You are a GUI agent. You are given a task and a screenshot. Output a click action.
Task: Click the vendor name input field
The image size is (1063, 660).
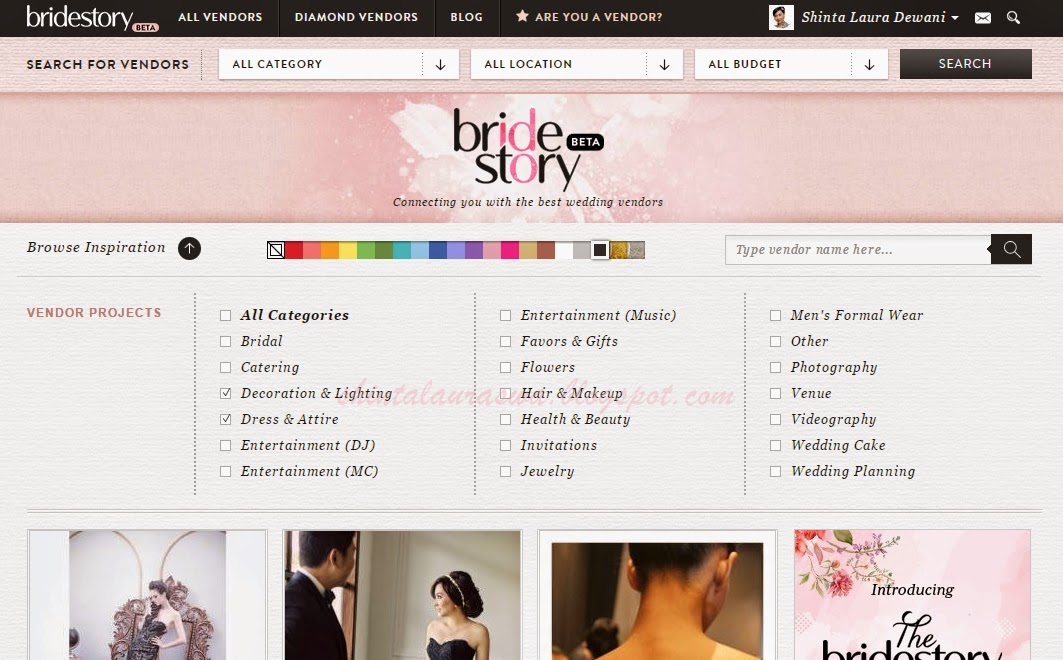(858, 249)
